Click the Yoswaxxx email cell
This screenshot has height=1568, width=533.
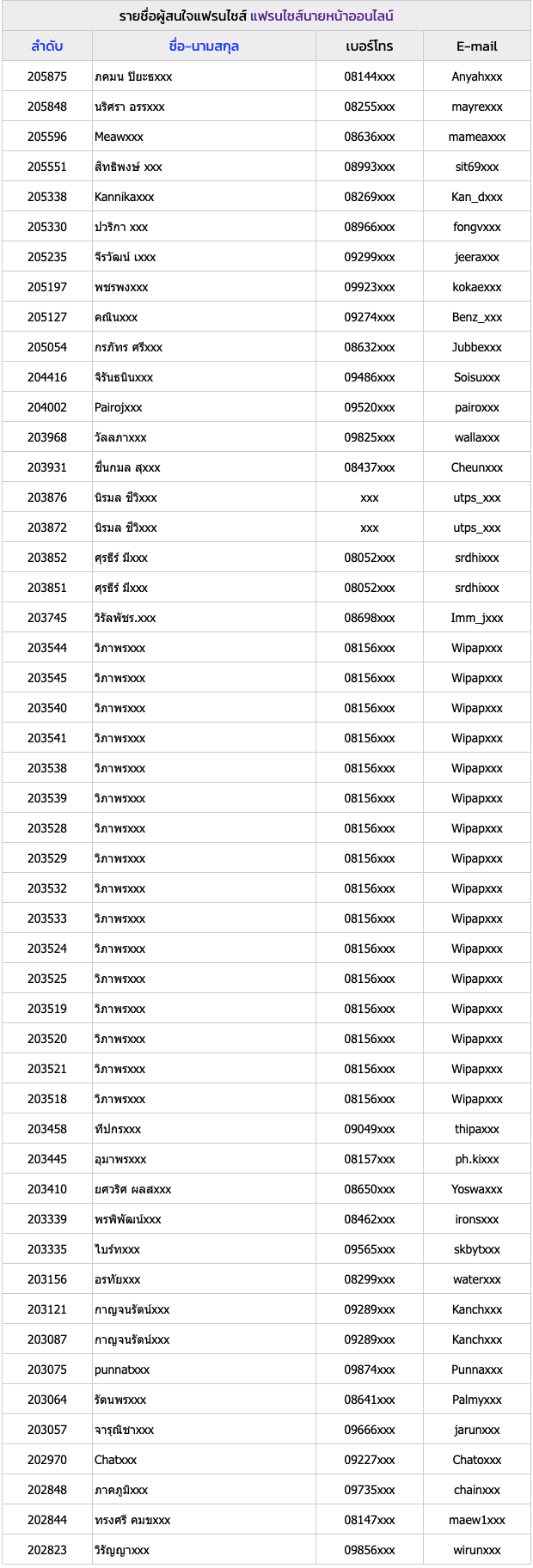477,1189
